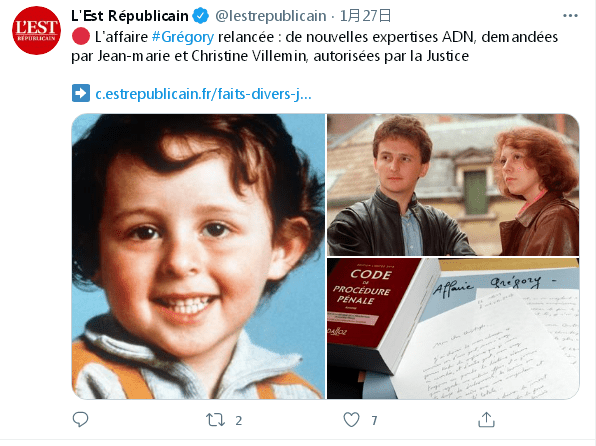This screenshot has height=446, width=596.
Task: Open the couple photo thumbnail
Action: click(453, 185)
